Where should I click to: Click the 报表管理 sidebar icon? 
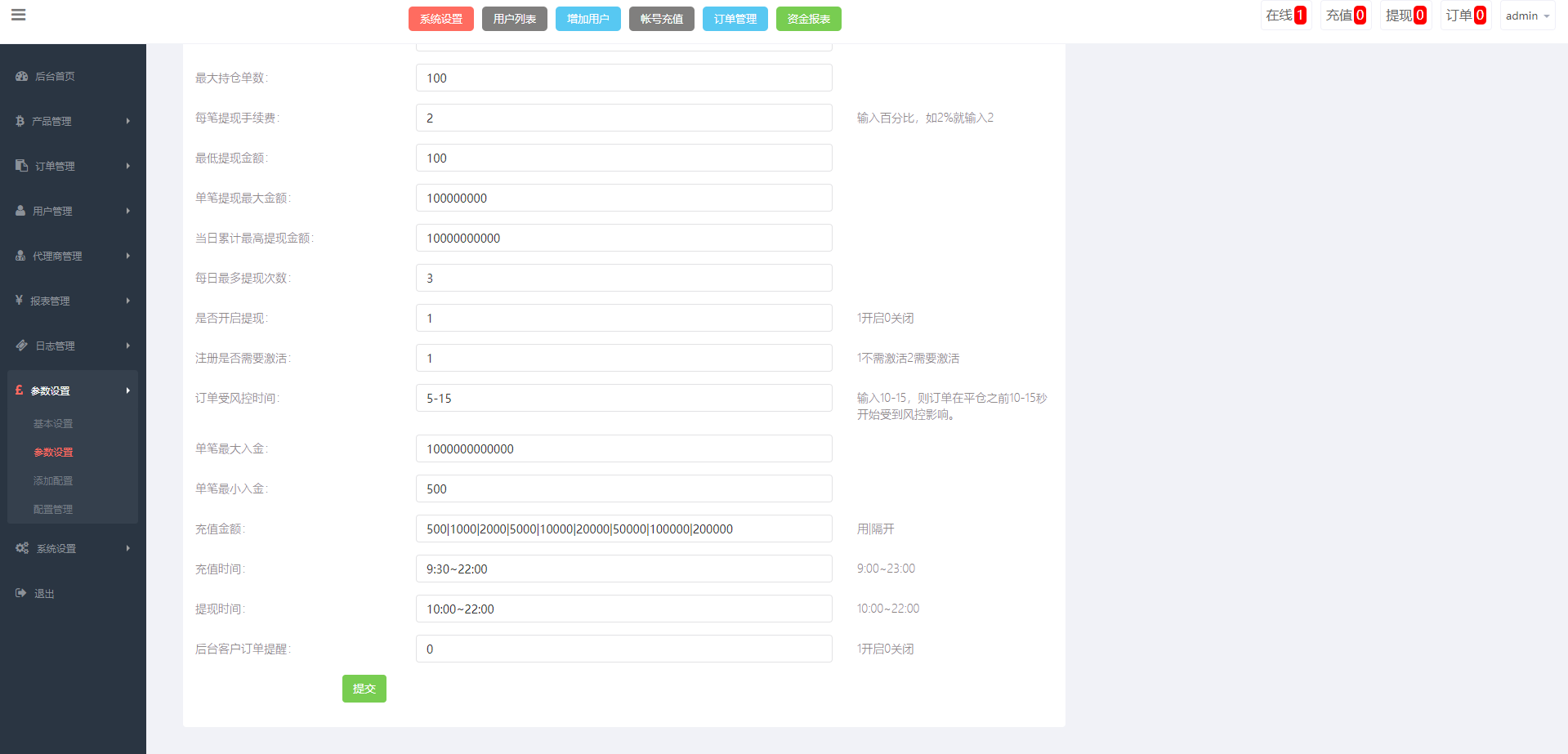(x=21, y=300)
